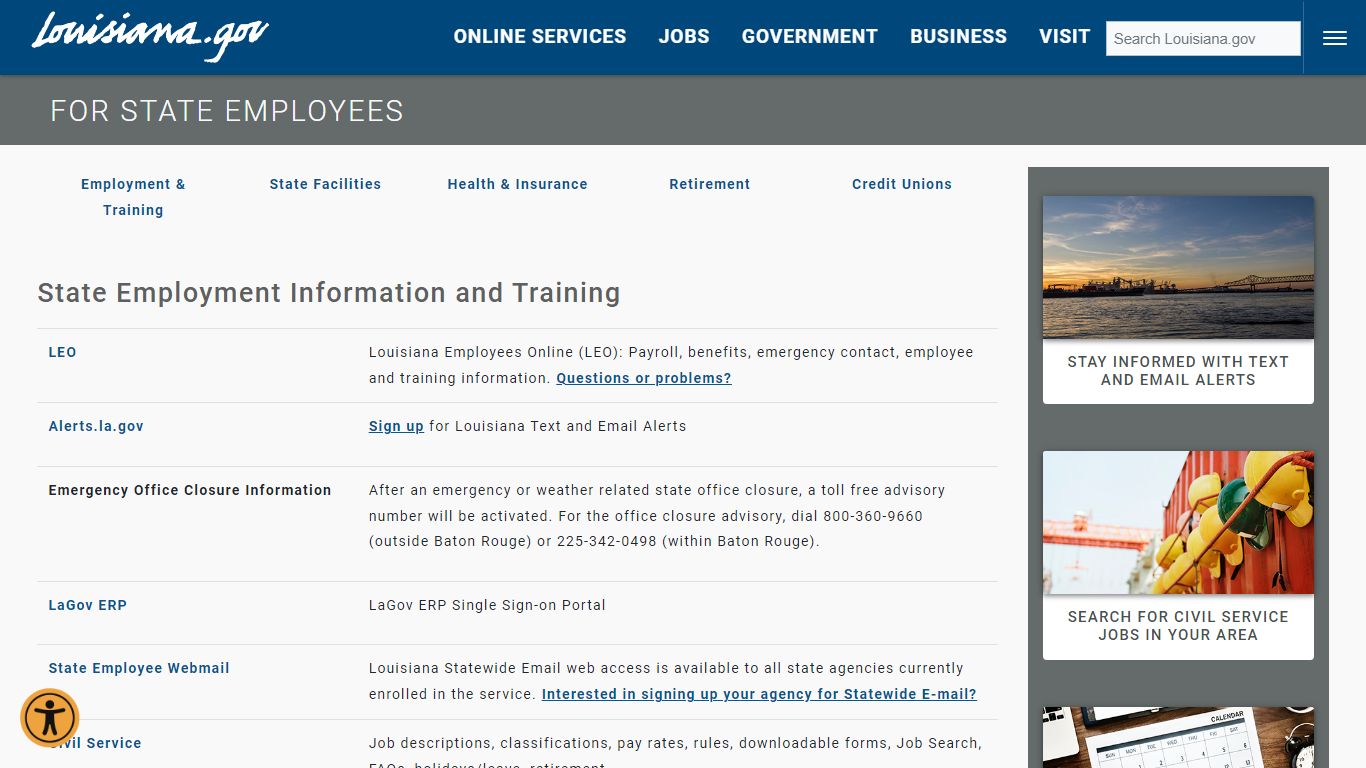Click the accessibility widget icon
The height and width of the screenshot is (768, 1366).
tap(49, 717)
